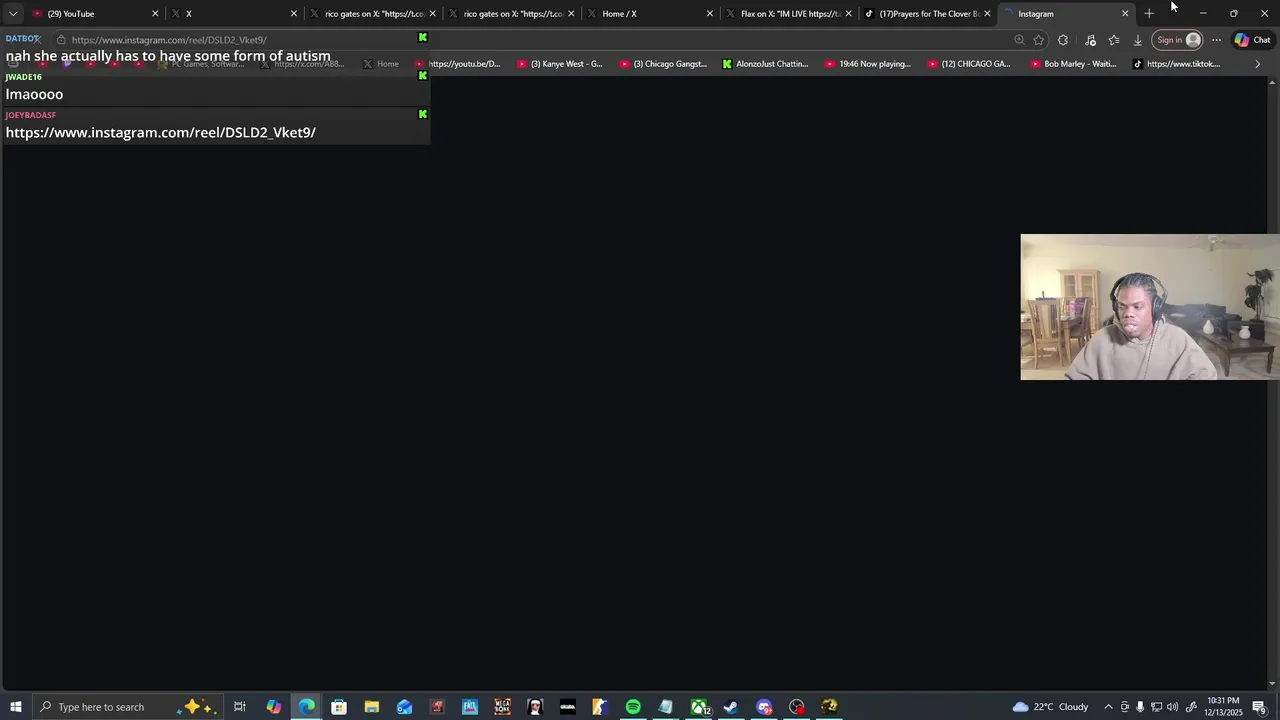
Task: Open the clock showing 10:31 PM
Action: (1224, 707)
